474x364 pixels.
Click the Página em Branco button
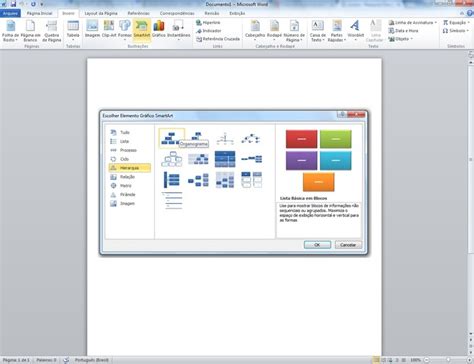pyautogui.click(x=30, y=31)
